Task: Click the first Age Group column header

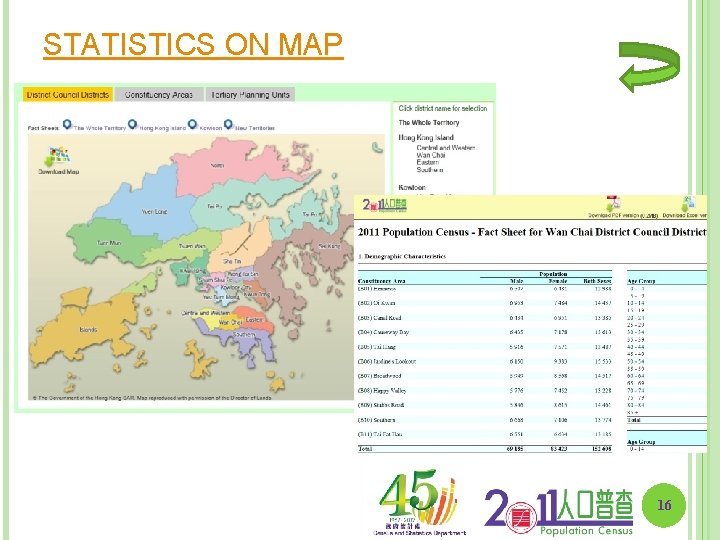Action: (x=641, y=281)
